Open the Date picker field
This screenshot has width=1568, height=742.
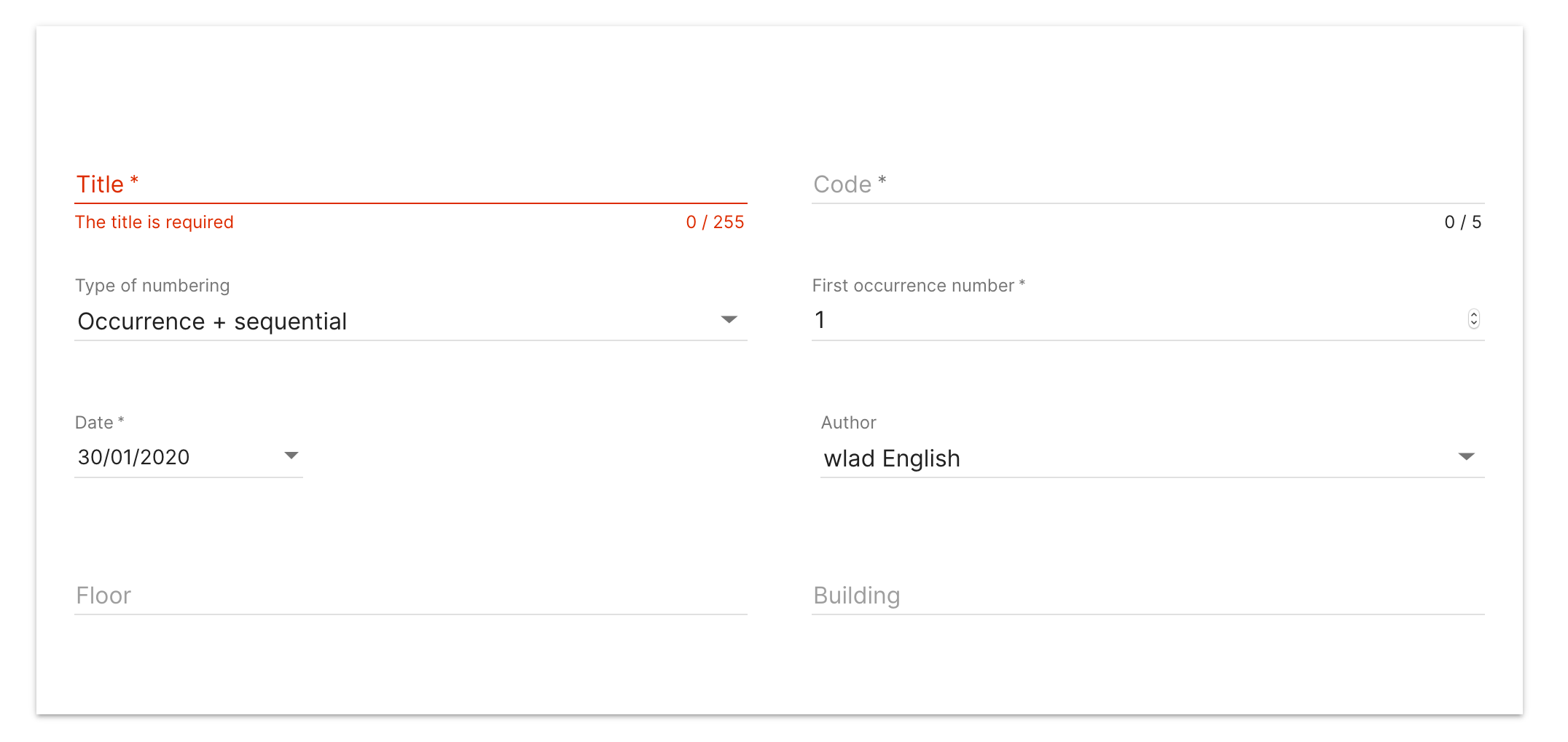[189, 457]
